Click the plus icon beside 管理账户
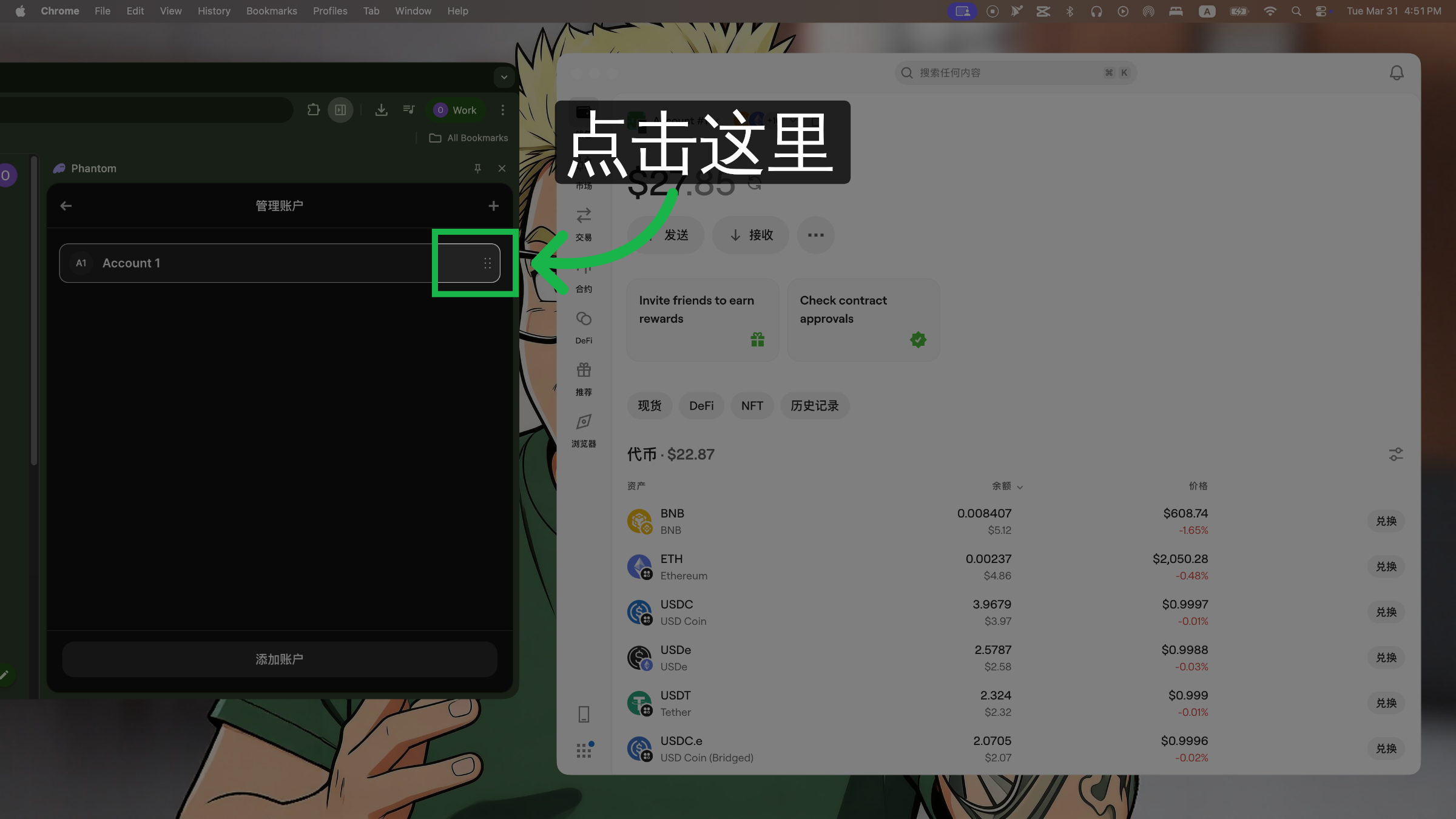The width and height of the screenshot is (1456, 819). 493,206
